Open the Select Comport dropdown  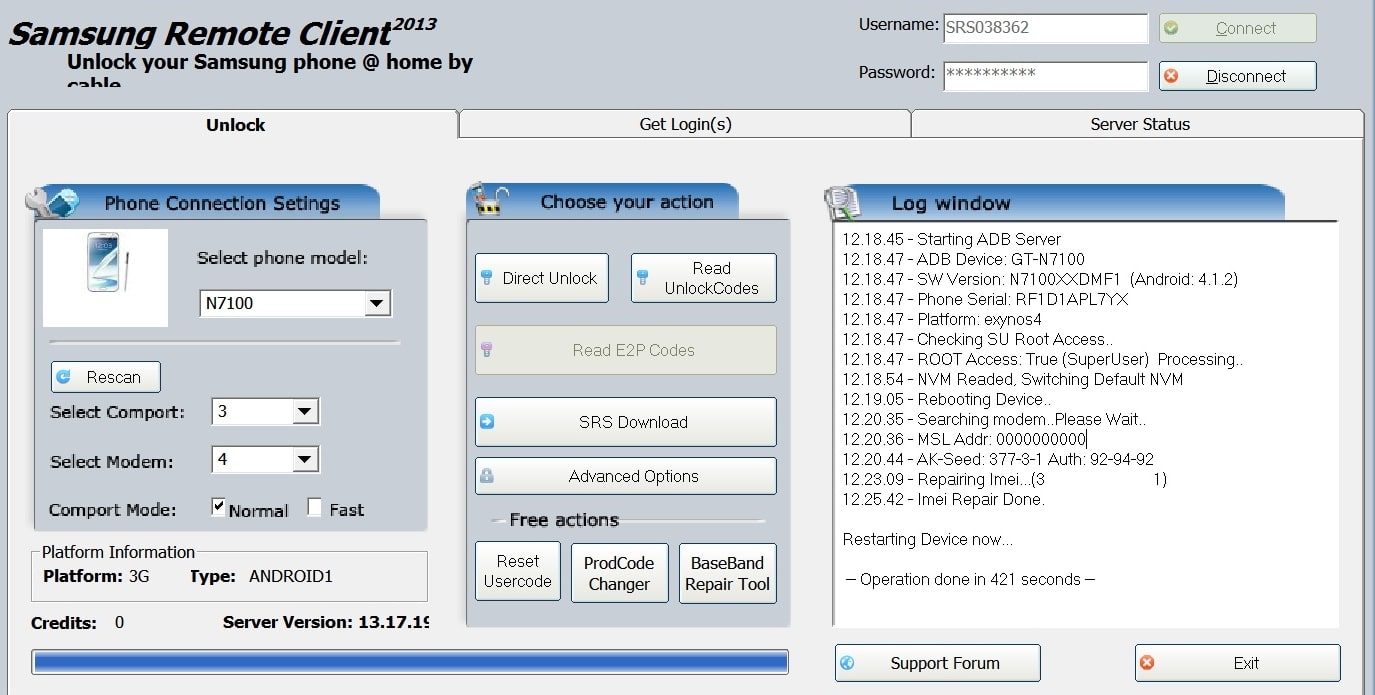[x=265, y=411]
